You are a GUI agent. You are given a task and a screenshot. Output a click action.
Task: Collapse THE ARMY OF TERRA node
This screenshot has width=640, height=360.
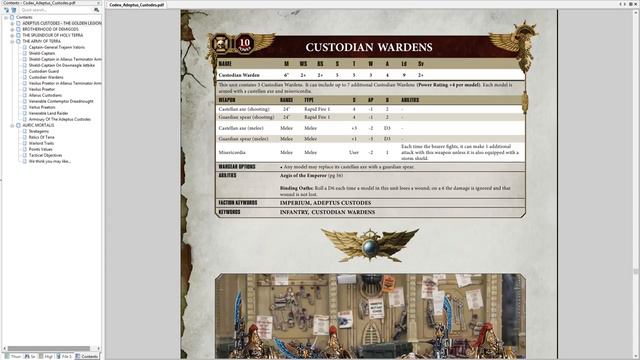click(12, 42)
